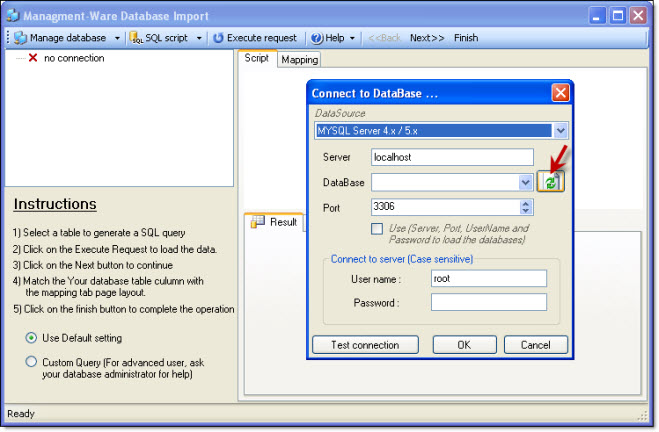The width and height of the screenshot is (659, 432).
Task: Click Execute request in the toolbar
Action: click(x=255, y=38)
